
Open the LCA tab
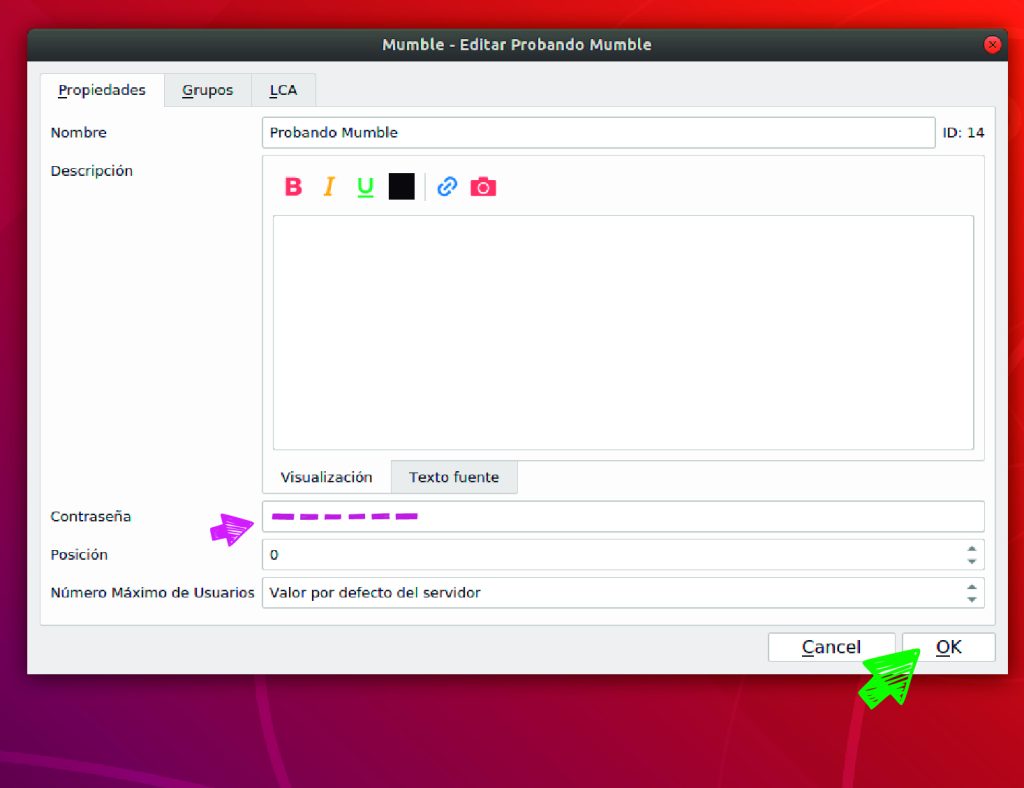(283, 90)
